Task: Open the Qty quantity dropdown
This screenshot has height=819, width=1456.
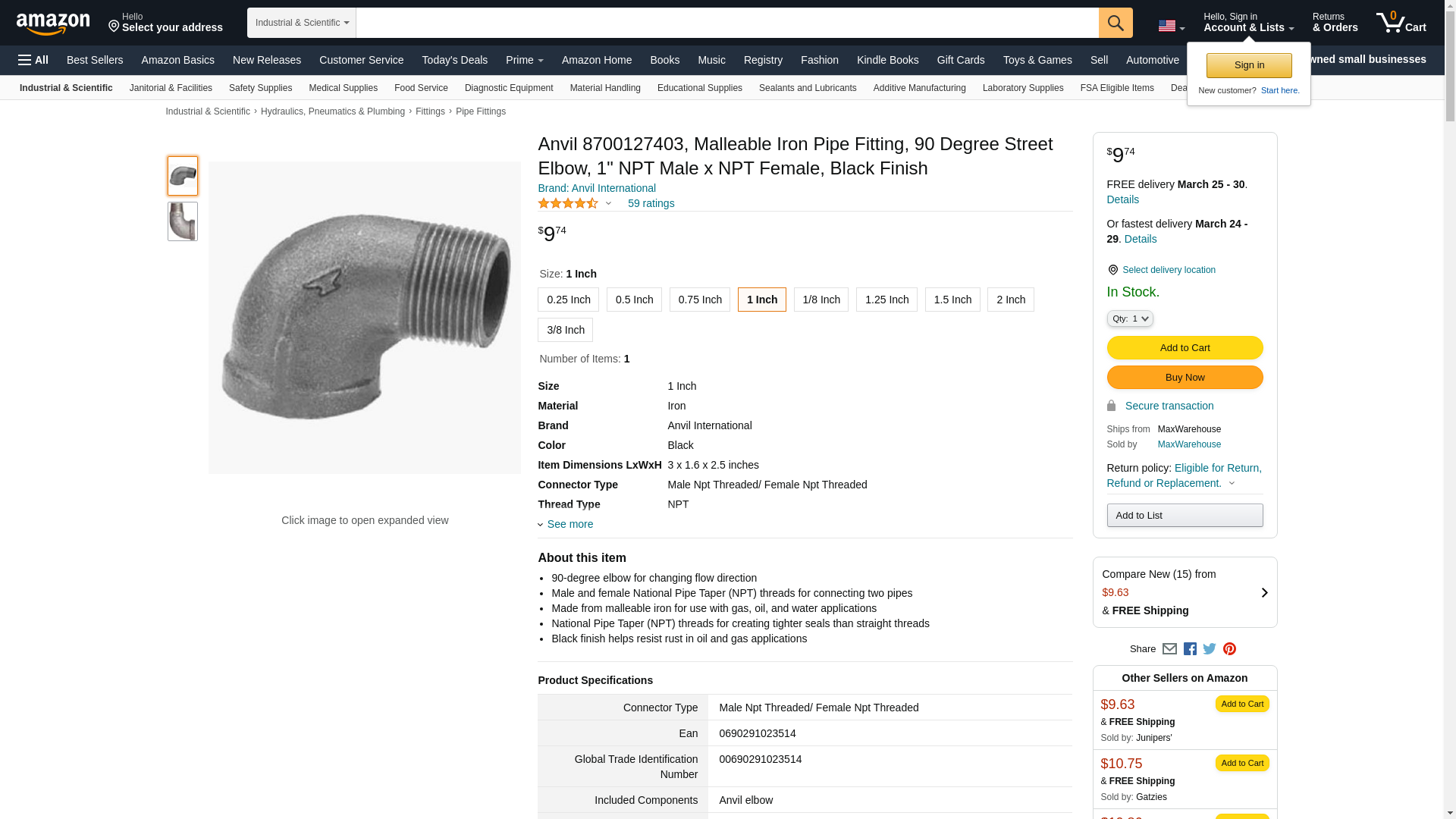Action: tap(1129, 319)
